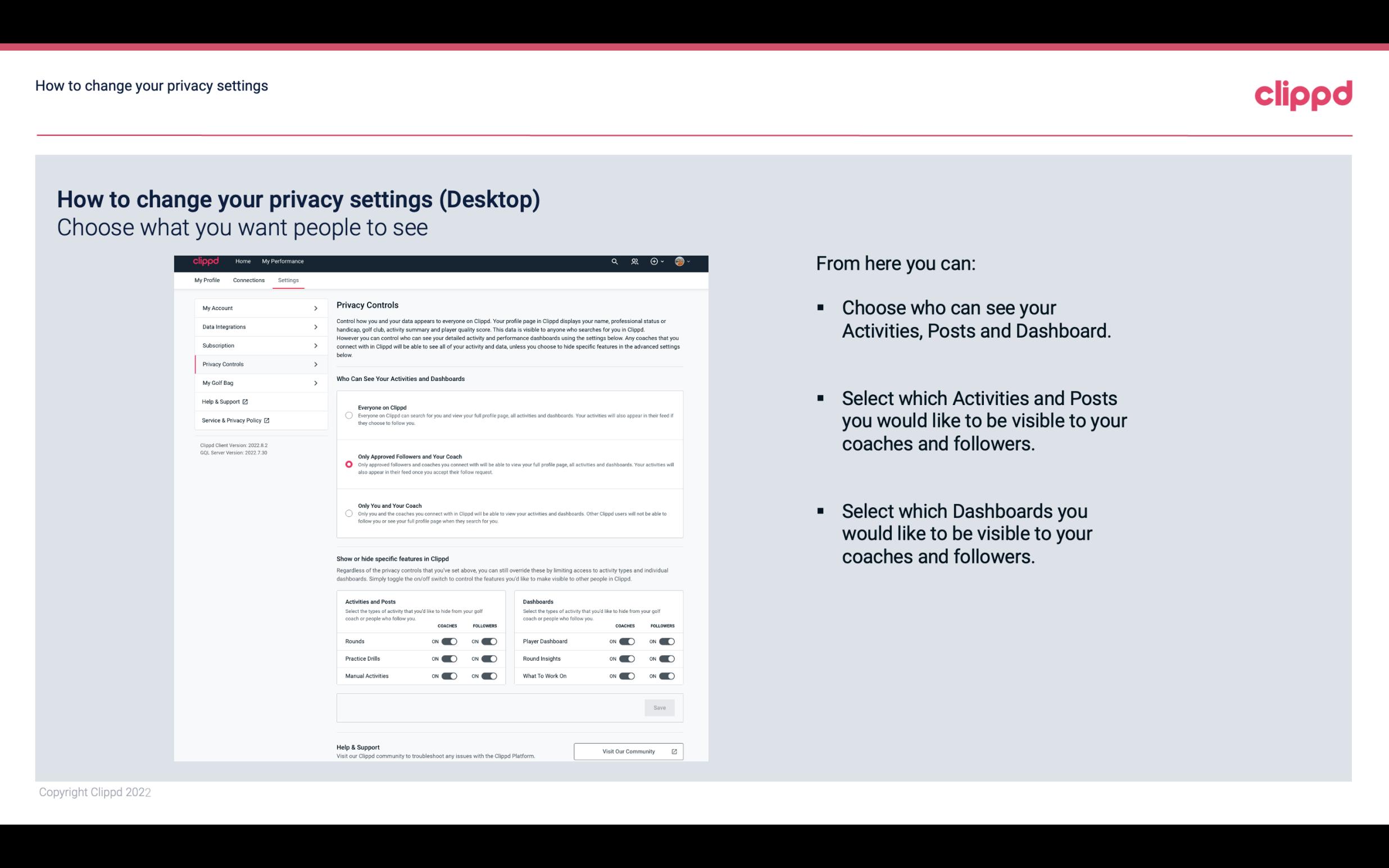
Task: Toggle Practice Drills visibility for Coaches
Action: click(449, 658)
